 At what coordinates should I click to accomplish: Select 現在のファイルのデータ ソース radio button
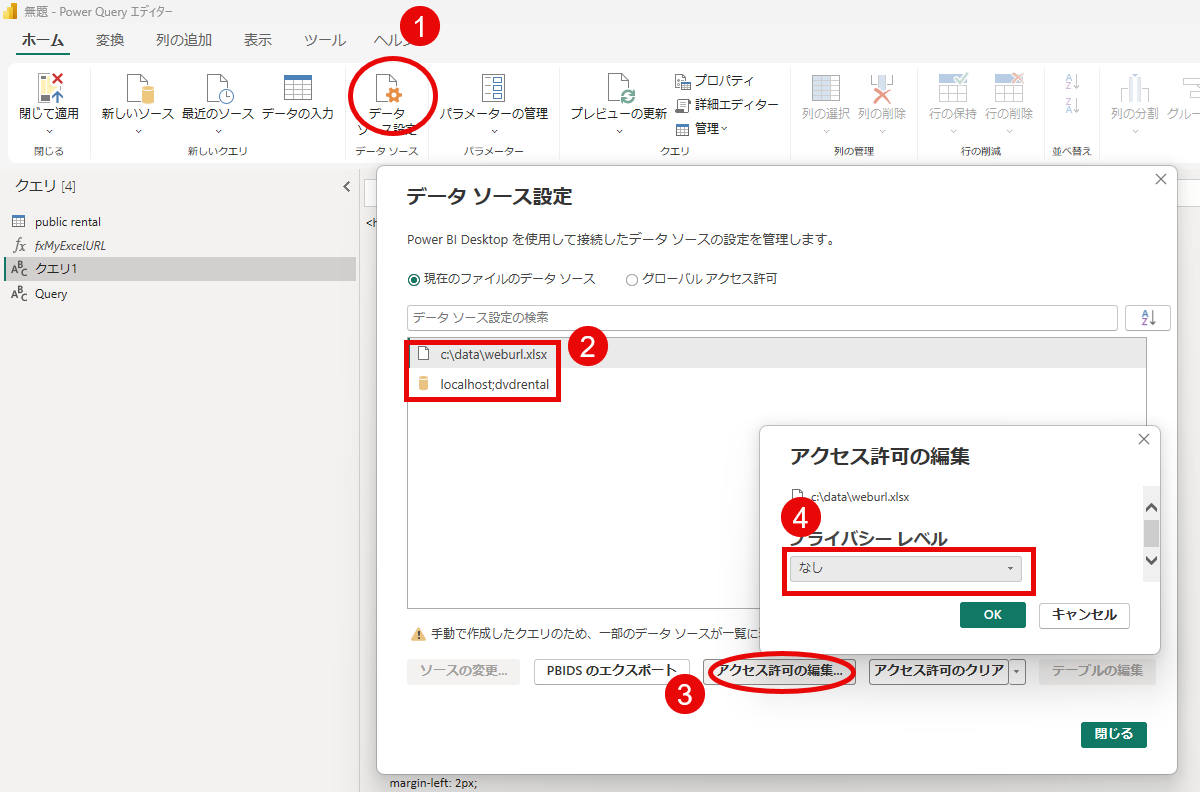[x=414, y=279]
